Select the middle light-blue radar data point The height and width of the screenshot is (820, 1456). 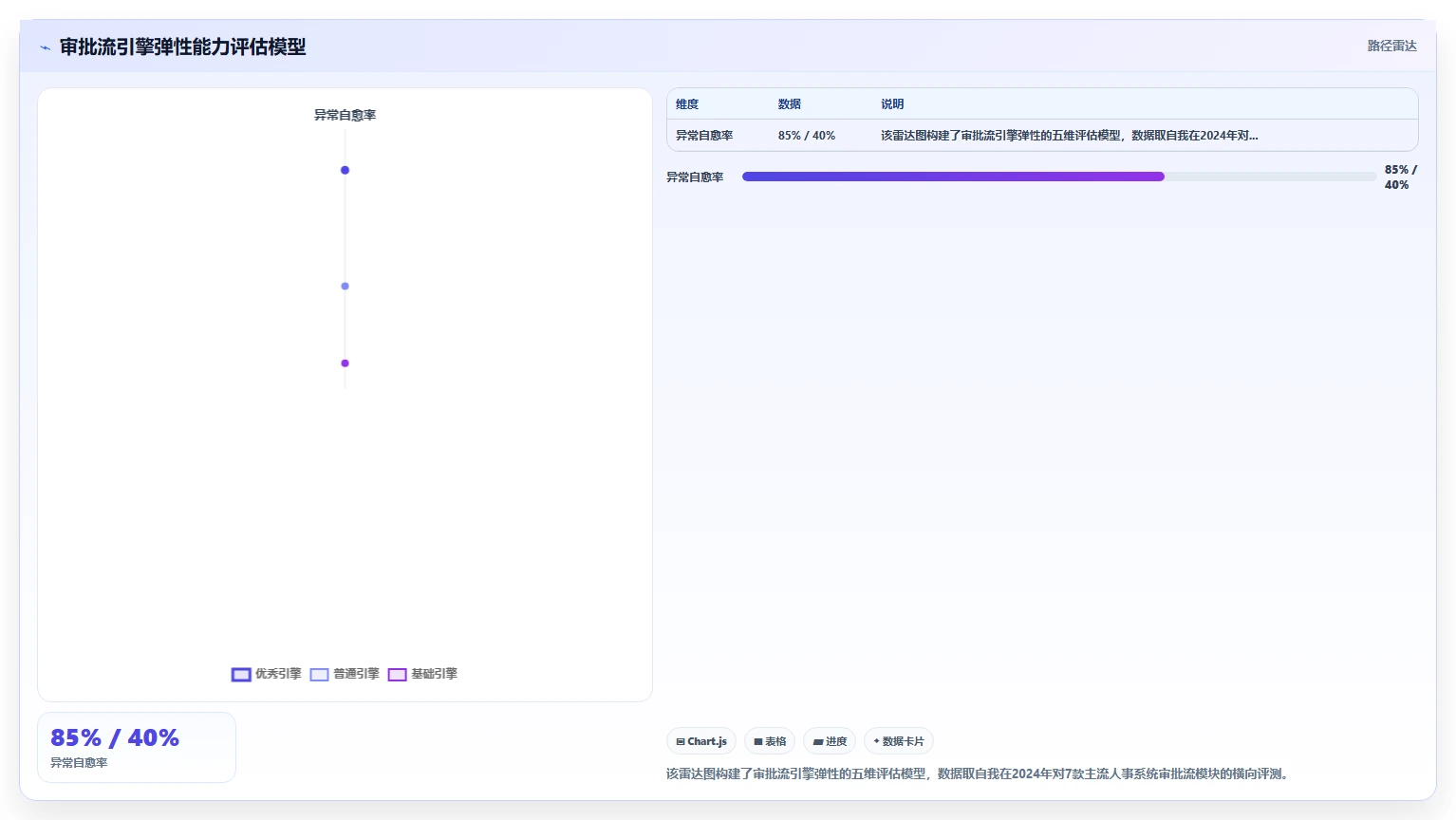coord(345,286)
